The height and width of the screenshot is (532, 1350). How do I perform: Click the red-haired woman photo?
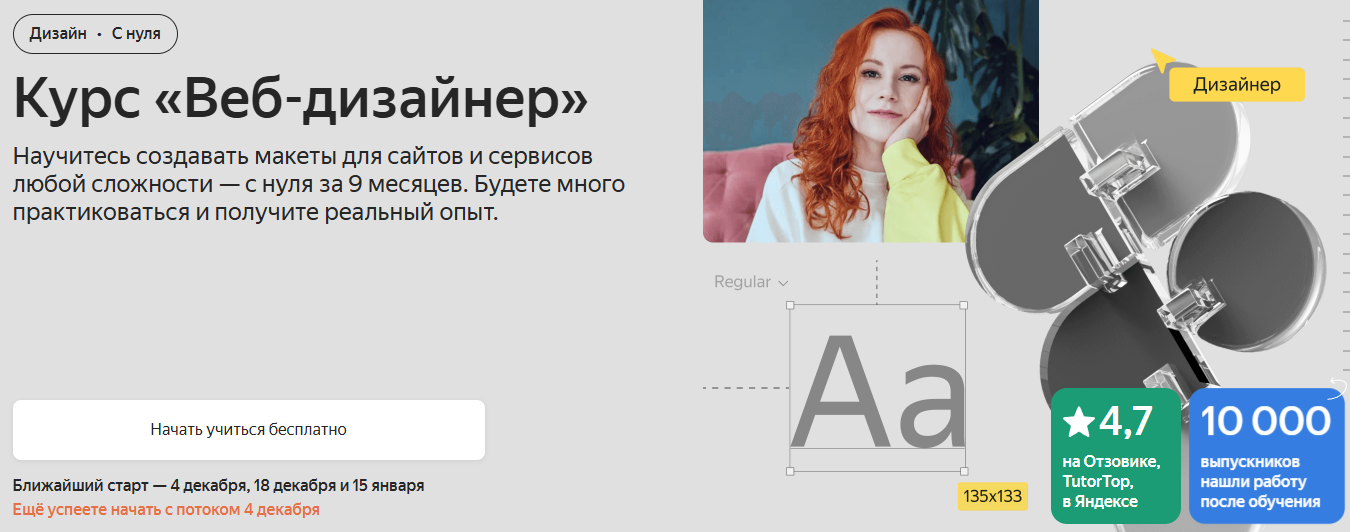click(x=870, y=121)
